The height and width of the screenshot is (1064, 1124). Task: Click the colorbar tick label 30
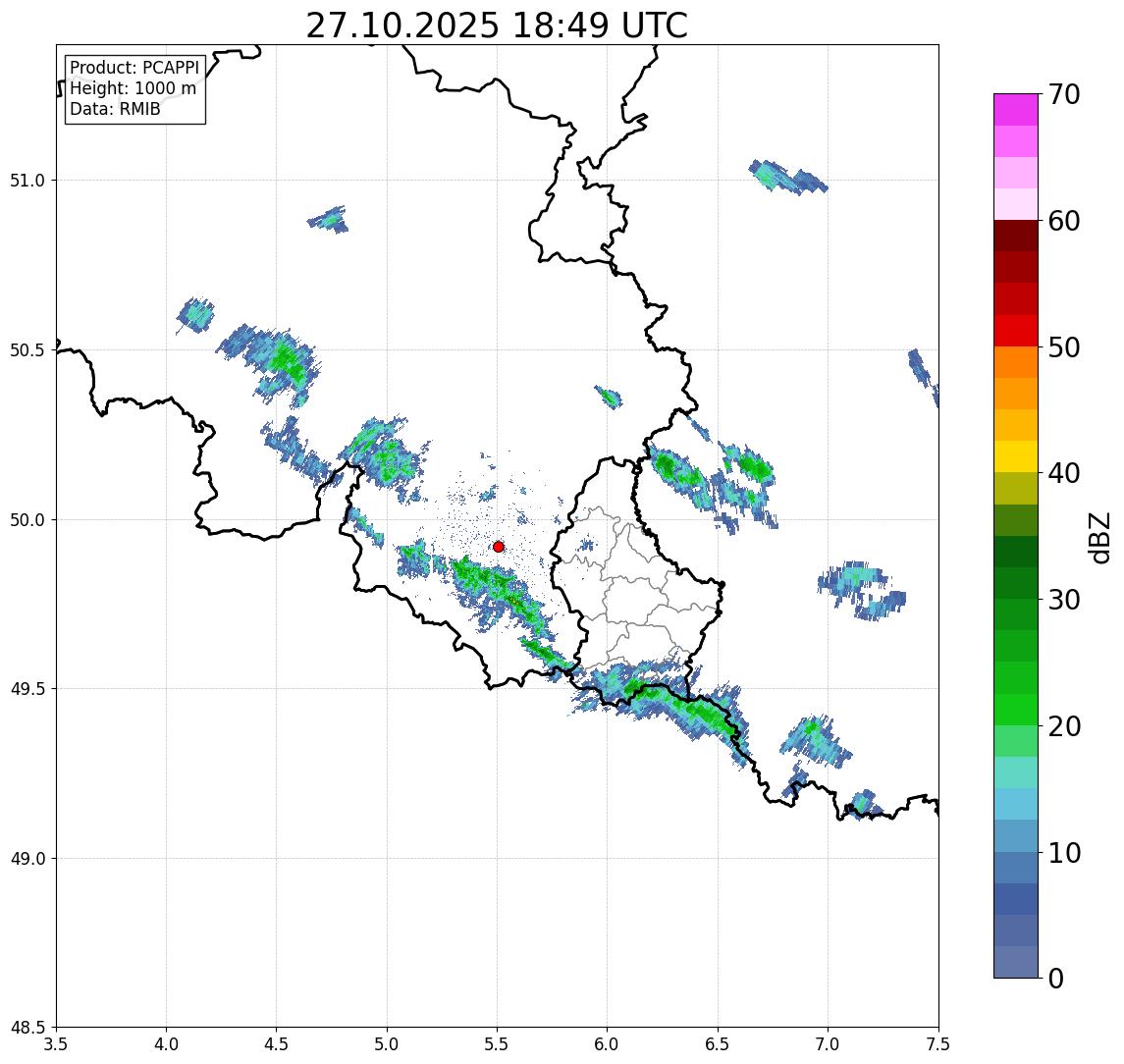pos(1064,600)
